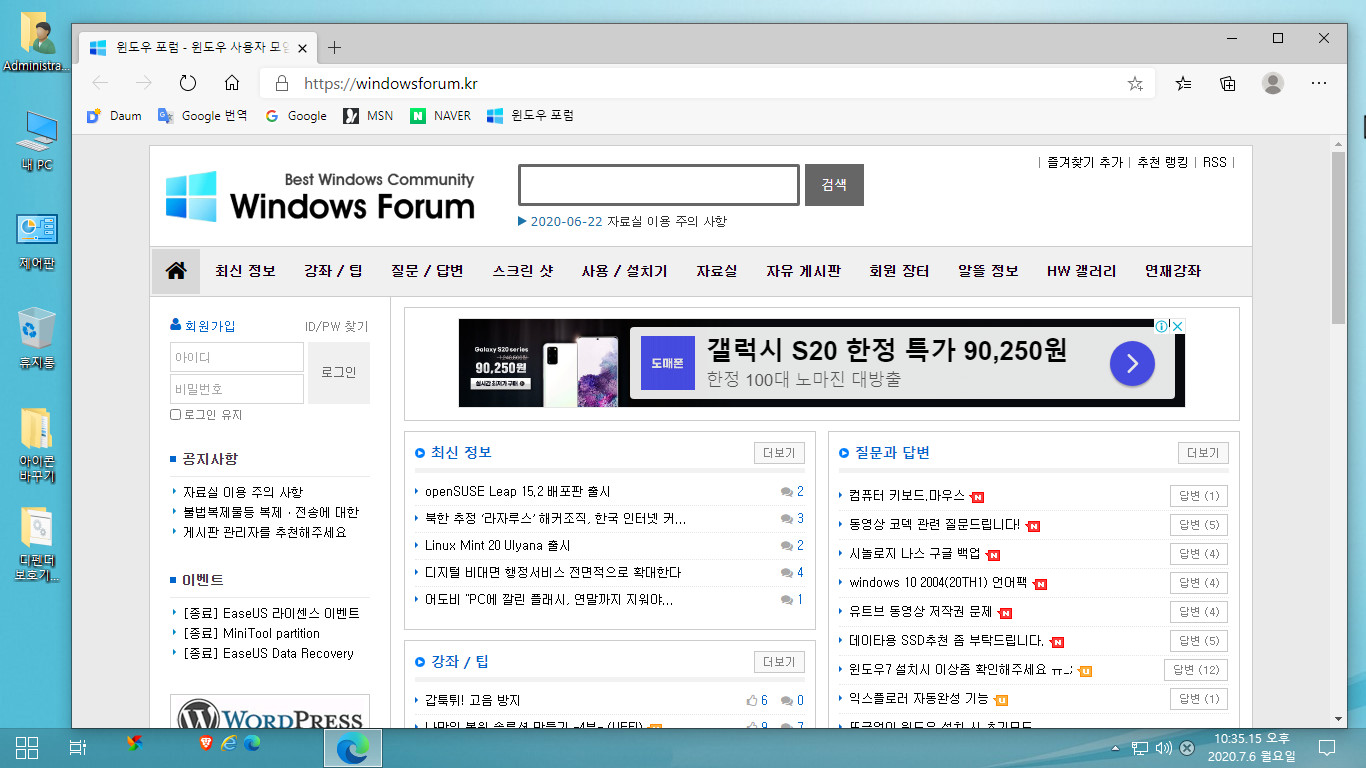The image size is (1366, 768).
Task: Open the pinwheel app on taskbar
Action: [134, 743]
